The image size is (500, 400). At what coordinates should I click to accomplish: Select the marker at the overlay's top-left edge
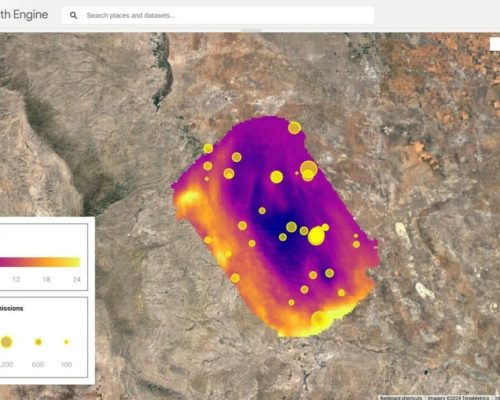208,148
